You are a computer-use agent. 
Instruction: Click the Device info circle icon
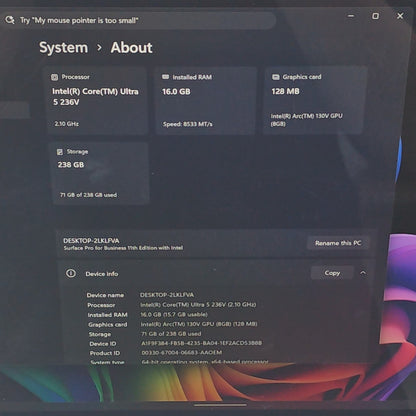tap(71, 273)
